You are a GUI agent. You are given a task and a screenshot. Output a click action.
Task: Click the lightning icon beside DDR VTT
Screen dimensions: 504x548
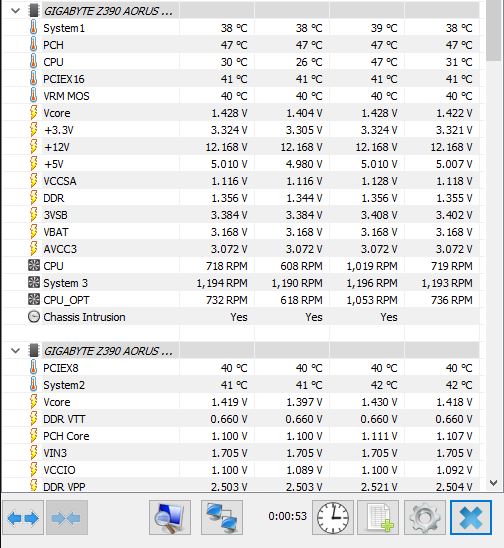(x=34, y=419)
